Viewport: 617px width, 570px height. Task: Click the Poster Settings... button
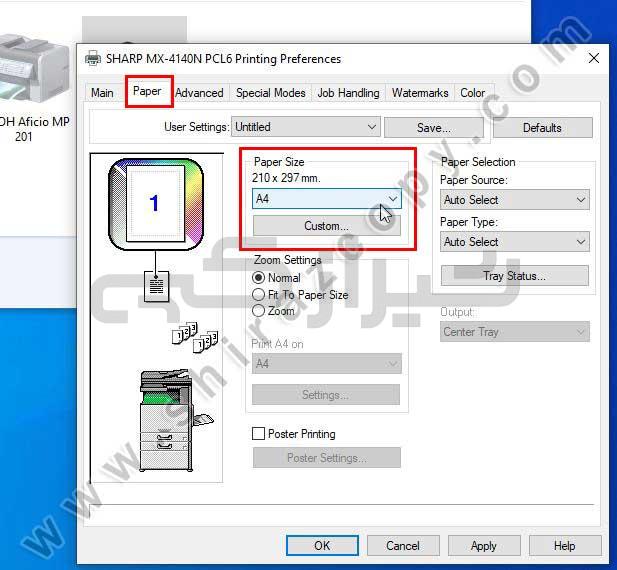[x=327, y=457]
